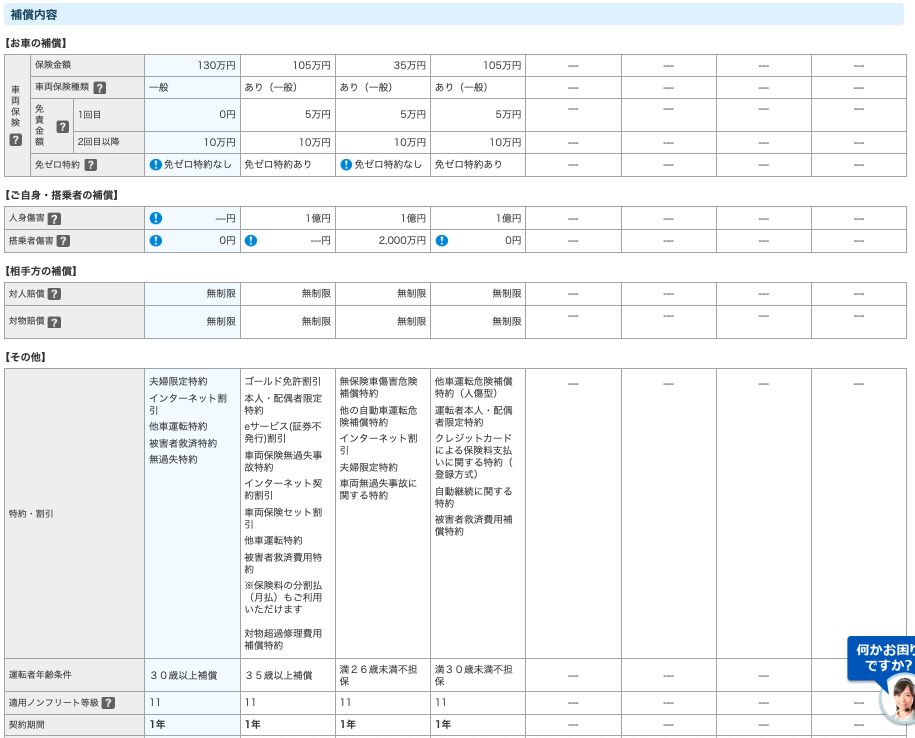Click info icon before third column's 免ゼロ特約なし
The width and height of the screenshot is (915, 738).
346,165
